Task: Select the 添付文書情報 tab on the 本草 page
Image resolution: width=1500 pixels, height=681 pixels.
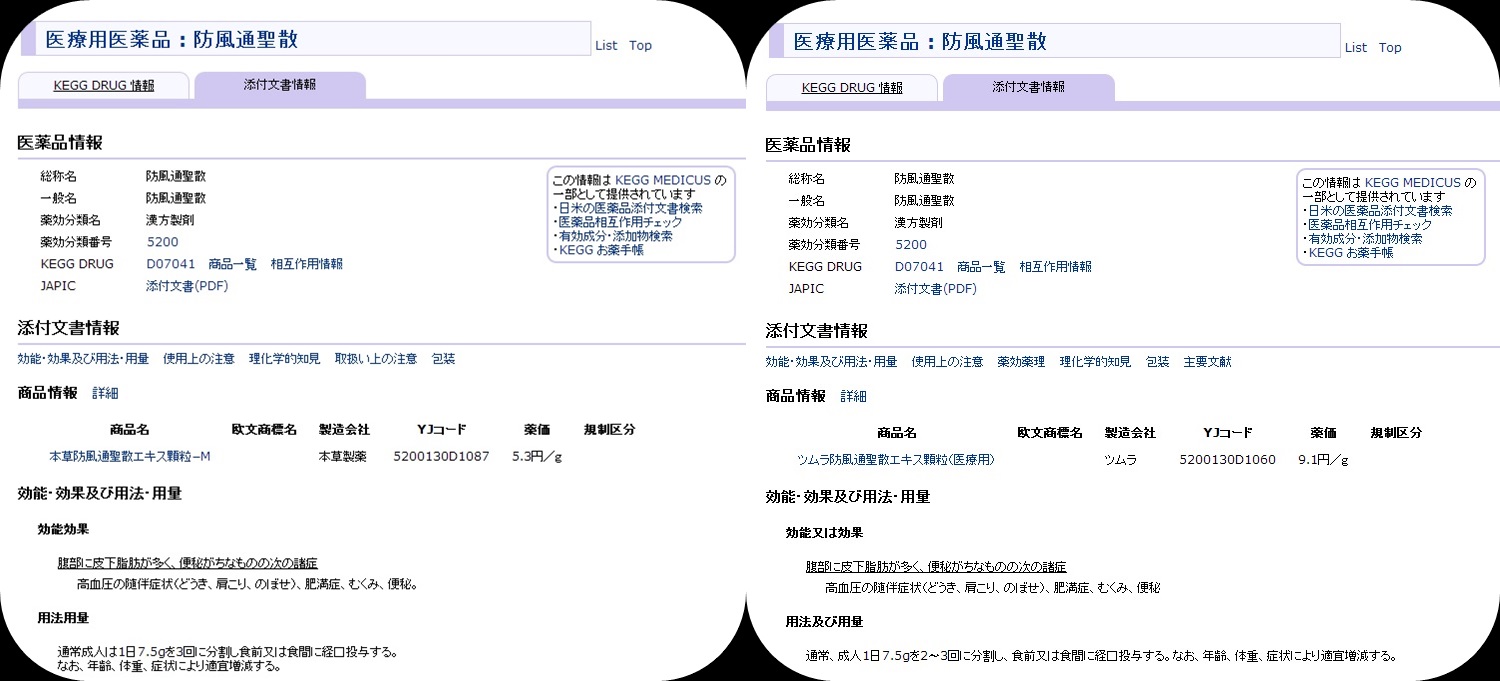Action: coord(280,85)
